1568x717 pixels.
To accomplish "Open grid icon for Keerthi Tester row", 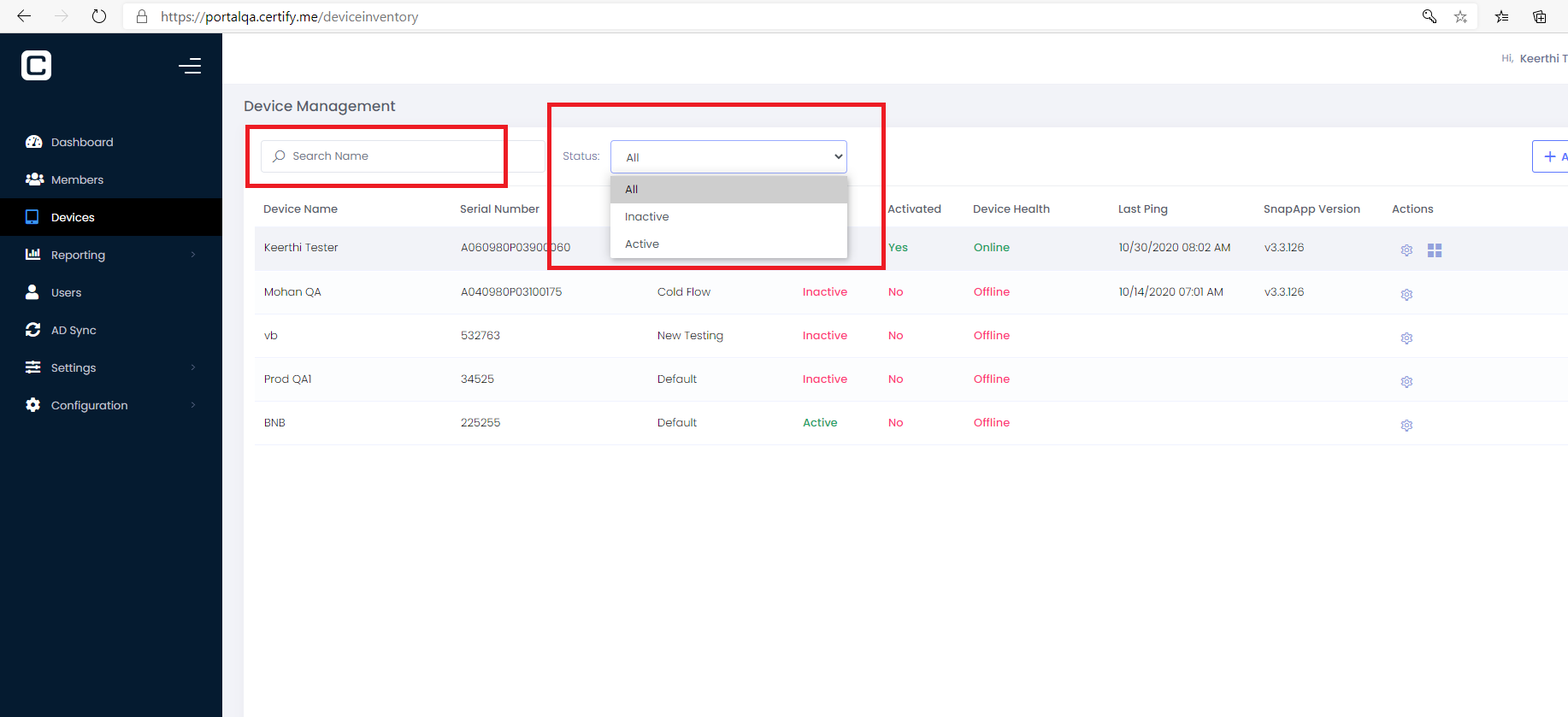I will (x=1435, y=250).
